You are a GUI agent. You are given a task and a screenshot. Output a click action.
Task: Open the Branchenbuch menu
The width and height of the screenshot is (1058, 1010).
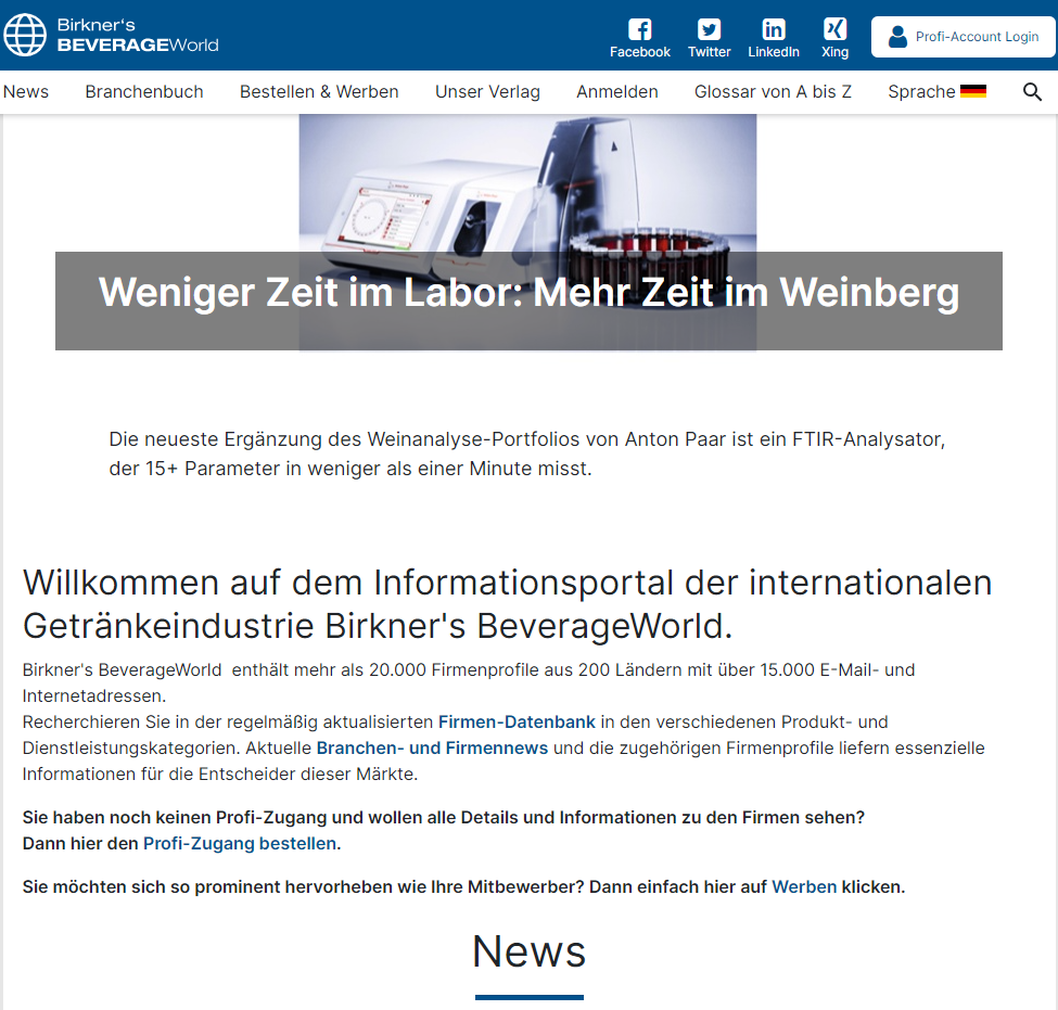point(144,92)
